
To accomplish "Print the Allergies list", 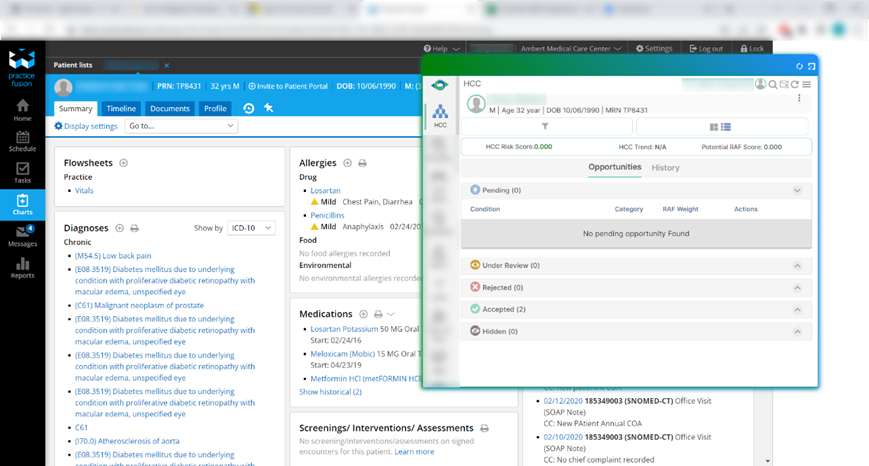I will pyautogui.click(x=363, y=163).
